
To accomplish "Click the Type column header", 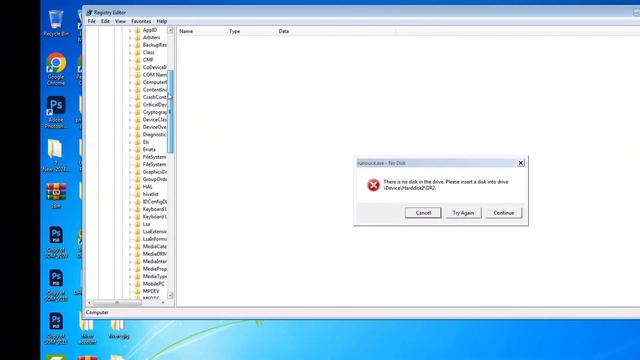I will tap(251, 31).
